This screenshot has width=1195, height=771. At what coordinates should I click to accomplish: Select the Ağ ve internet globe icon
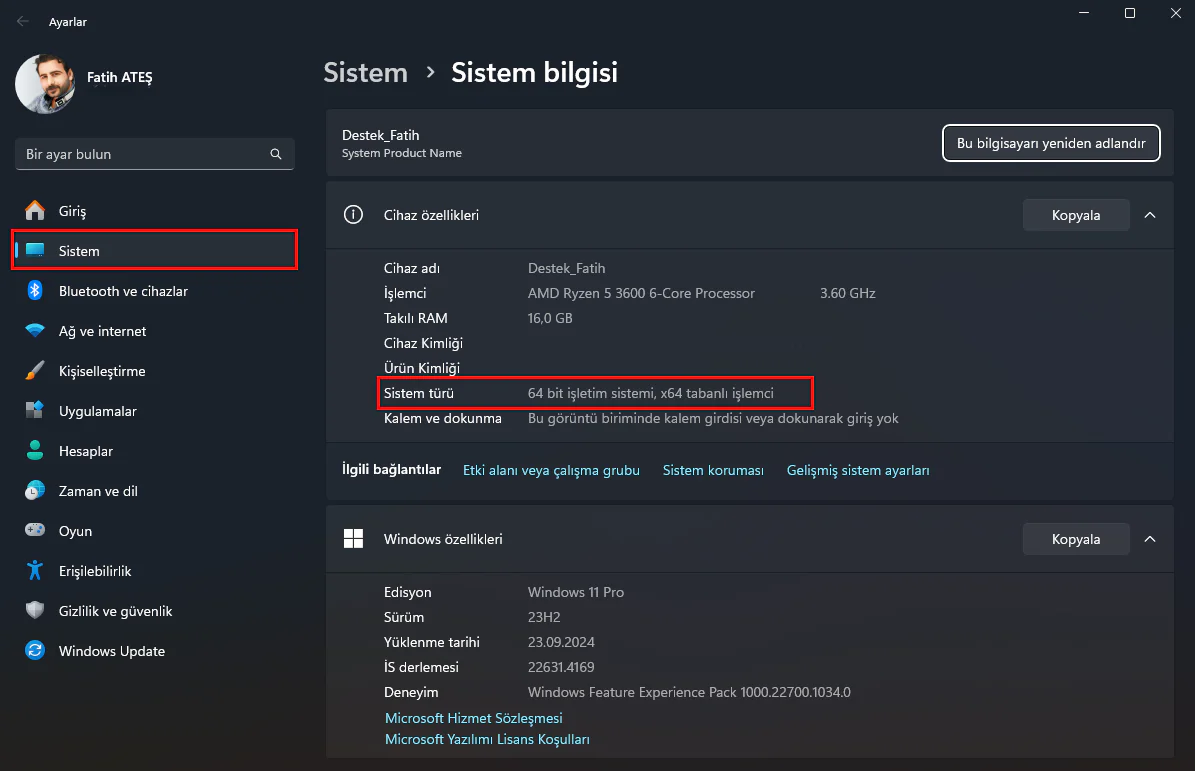coord(34,331)
